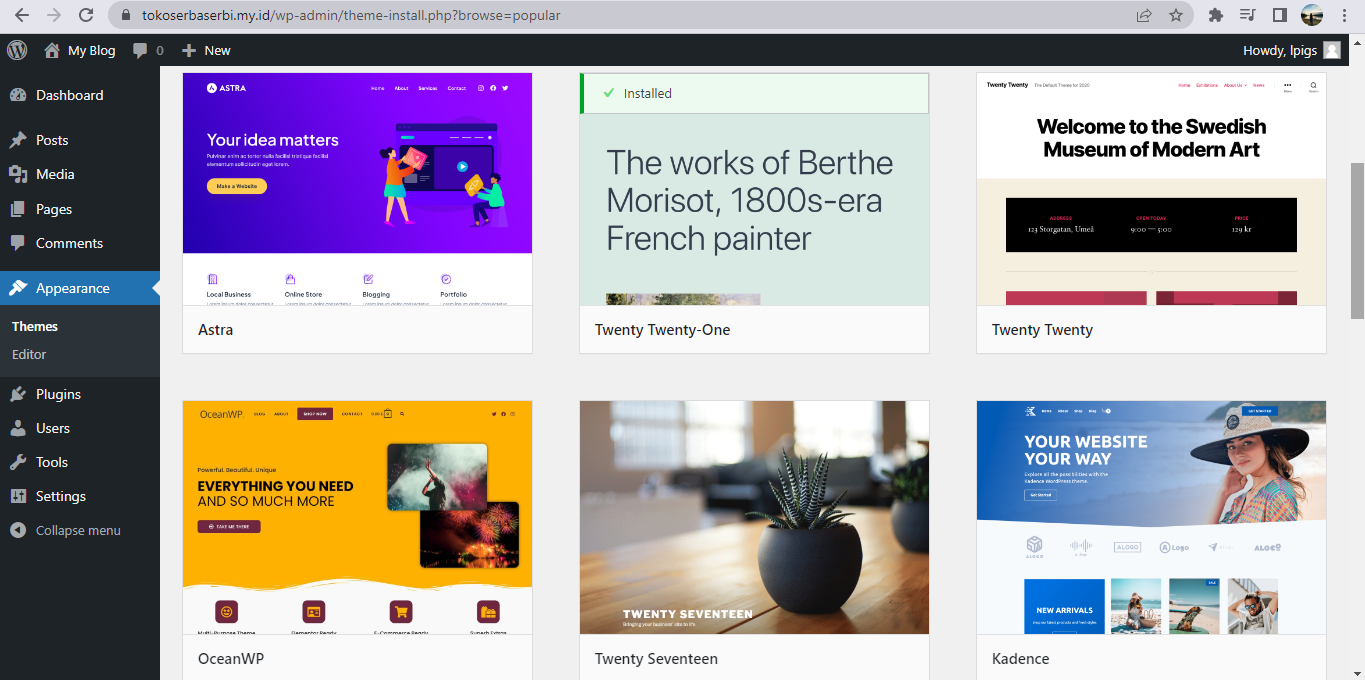The width and height of the screenshot is (1365, 680).
Task: Open Media in the sidebar
Action: (80, 174)
